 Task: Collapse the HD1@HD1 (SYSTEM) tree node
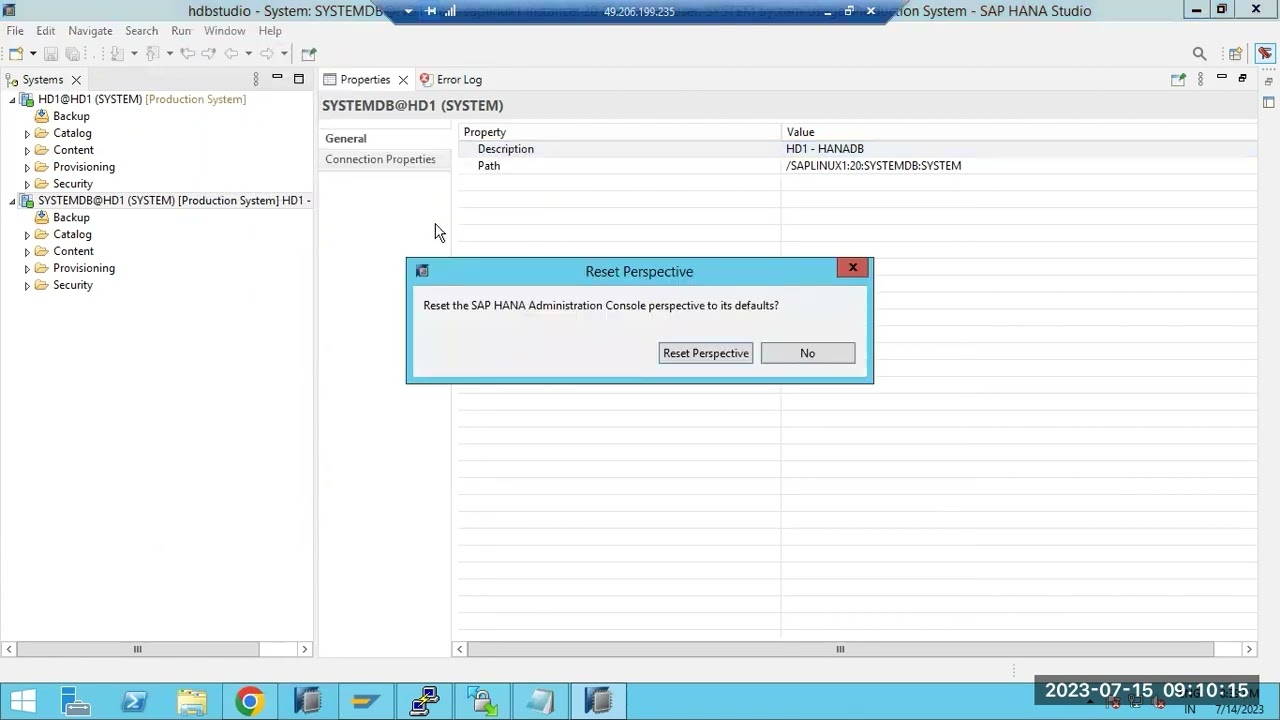tap(12, 100)
